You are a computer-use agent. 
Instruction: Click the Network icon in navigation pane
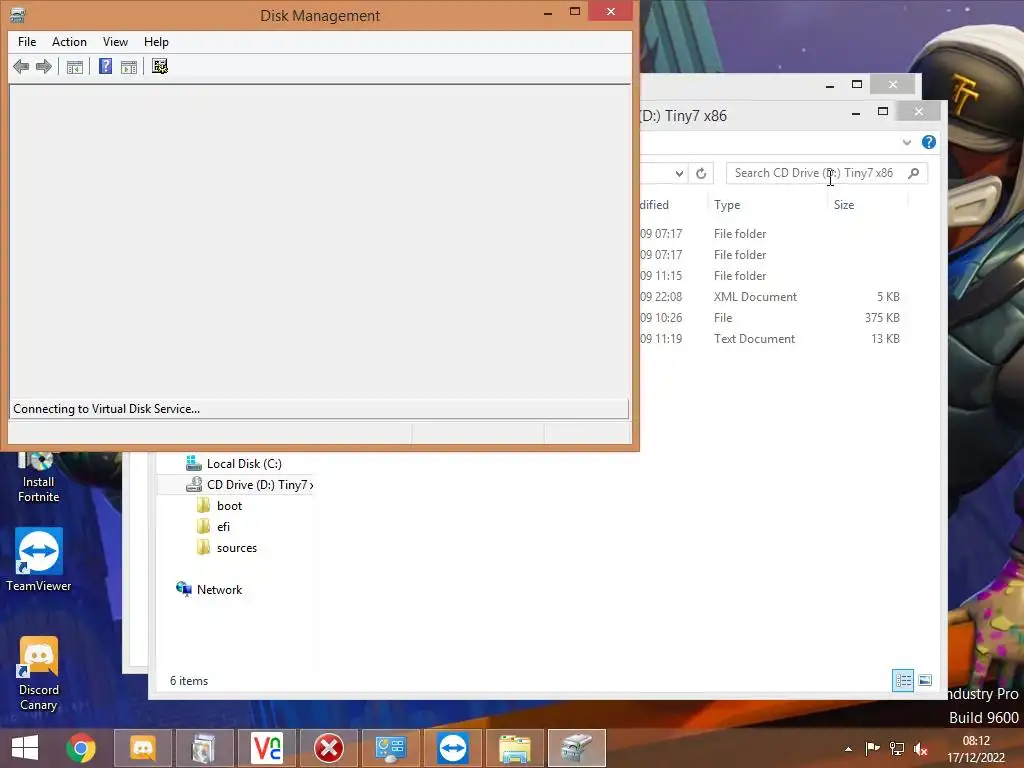[x=184, y=589]
